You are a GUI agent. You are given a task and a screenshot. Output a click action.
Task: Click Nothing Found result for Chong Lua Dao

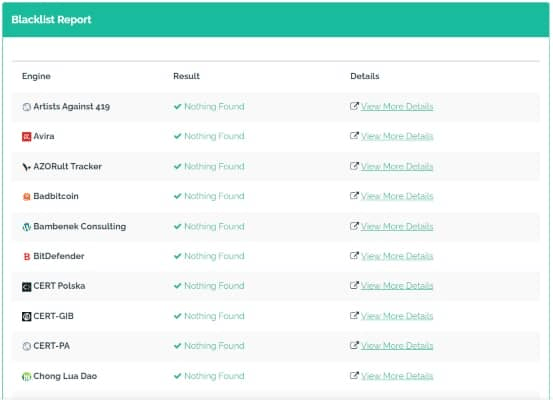point(214,376)
